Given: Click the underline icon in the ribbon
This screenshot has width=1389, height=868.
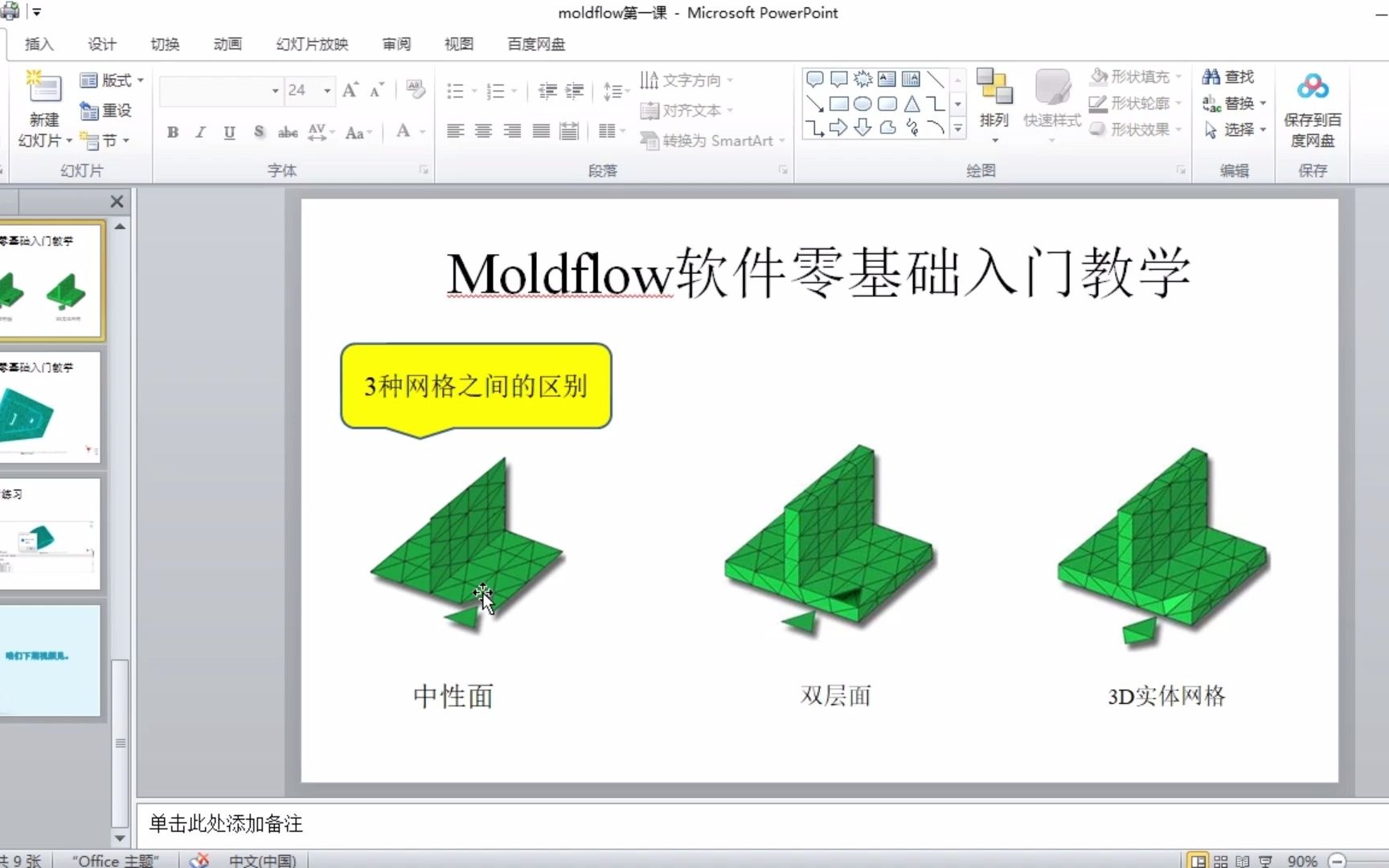Looking at the screenshot, I should coord(229,133).
